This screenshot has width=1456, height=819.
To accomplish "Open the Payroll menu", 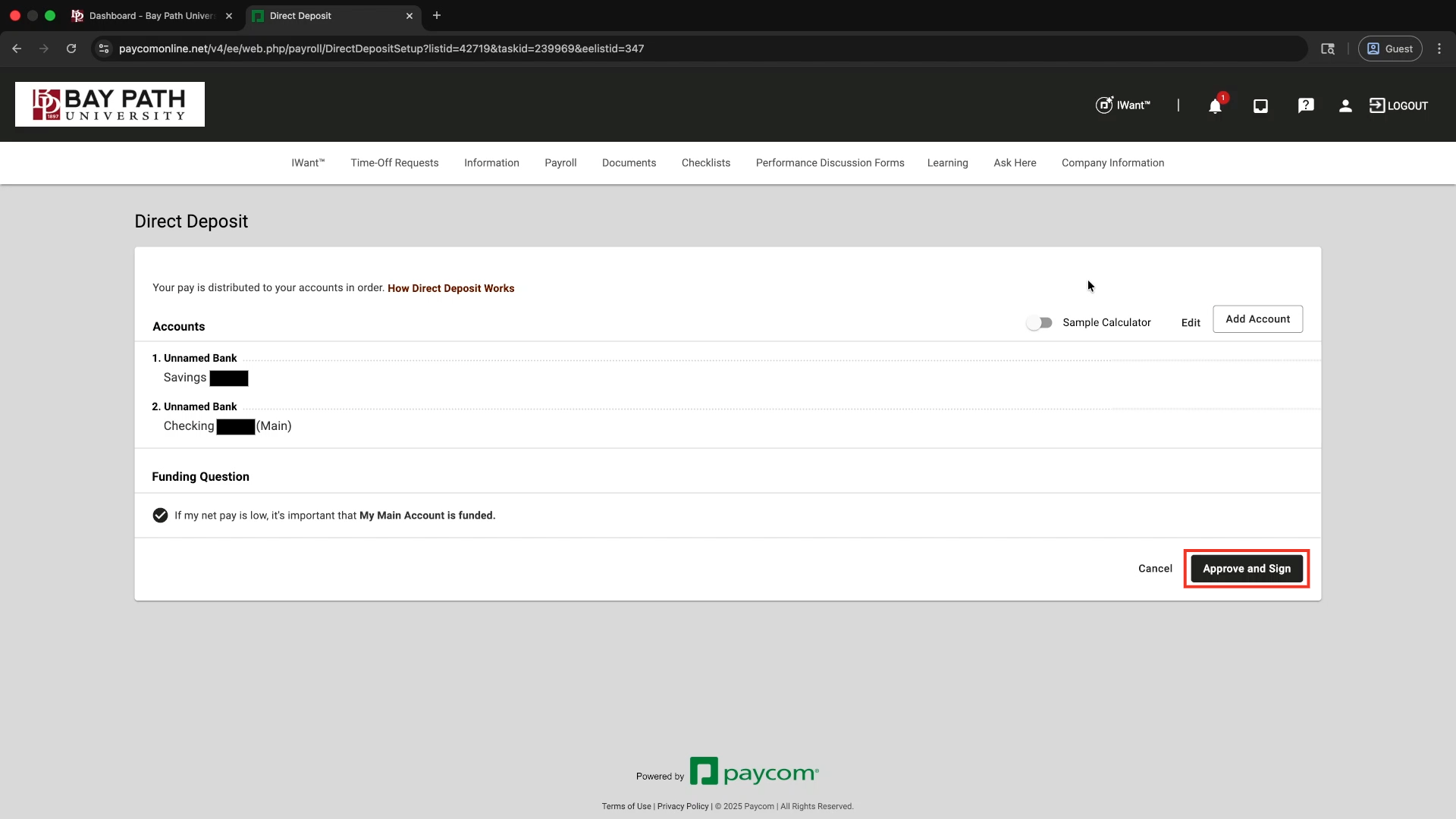I will pos(560,163).
